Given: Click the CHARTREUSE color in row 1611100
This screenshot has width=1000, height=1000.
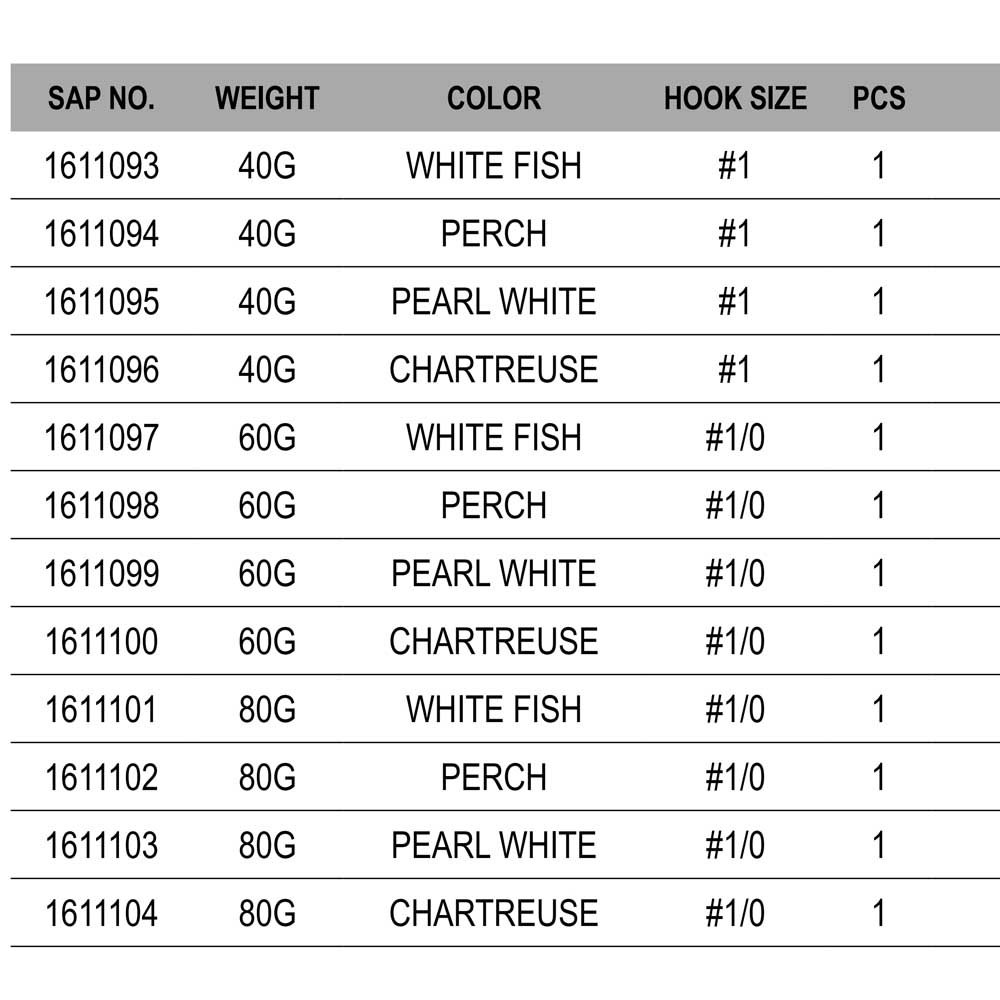Looking at the screenshot, I should click(x=494, y=642).
